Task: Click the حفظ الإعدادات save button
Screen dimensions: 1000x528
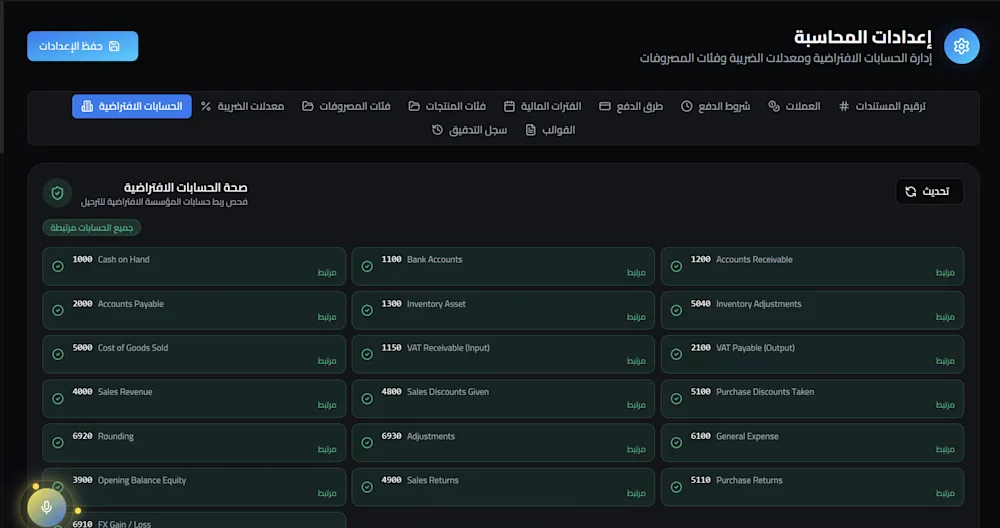Action: pos(82,46)
